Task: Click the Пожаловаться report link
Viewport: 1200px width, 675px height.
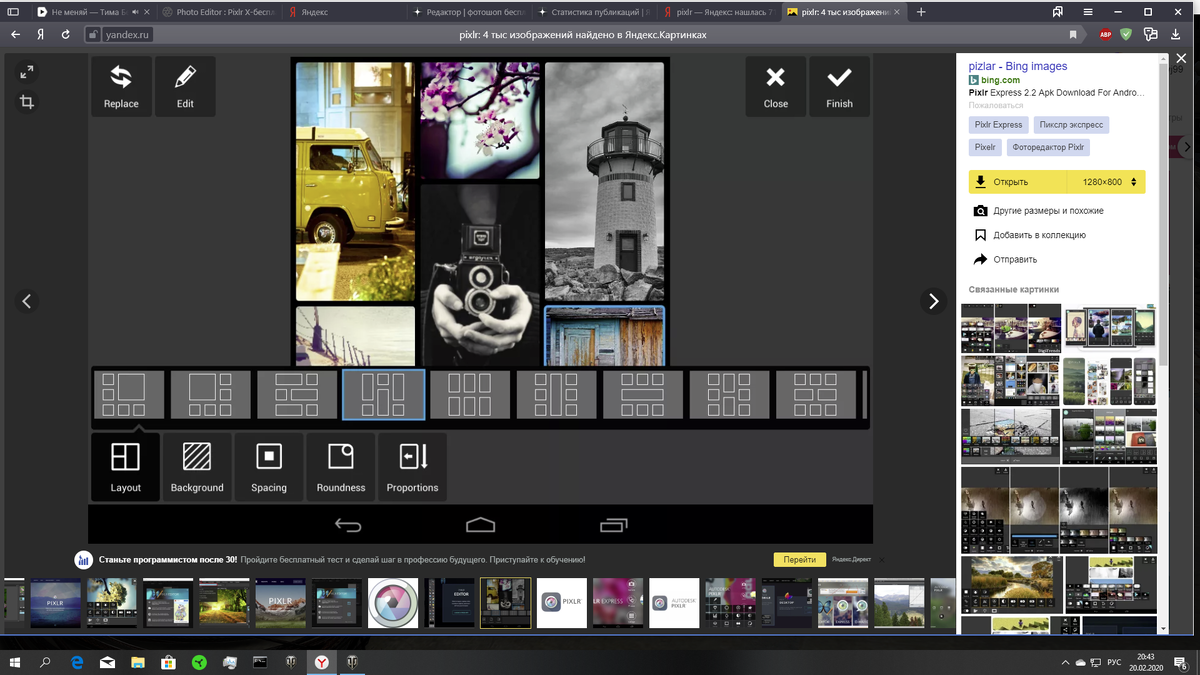Action: pyautogui.click(x=996, y=104)
